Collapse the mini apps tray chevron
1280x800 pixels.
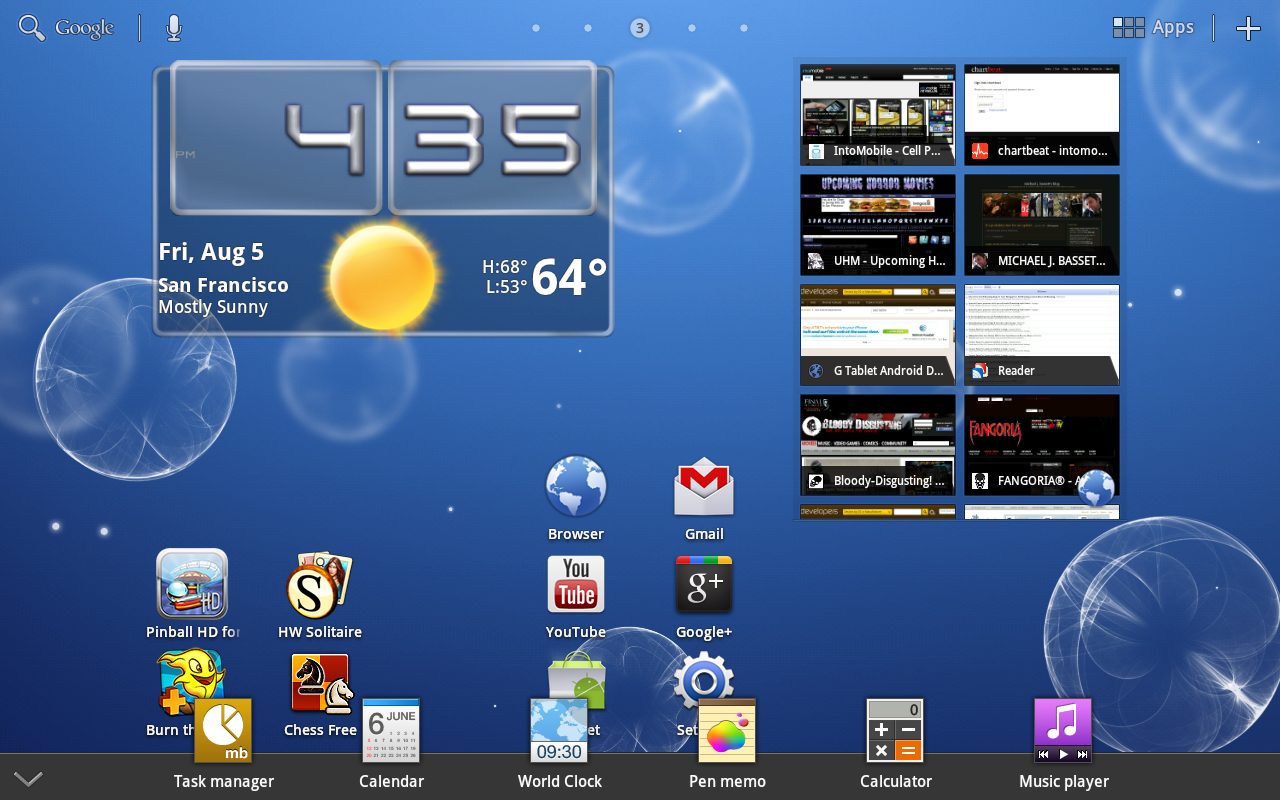pyautogui.click(x=28, y=779)
